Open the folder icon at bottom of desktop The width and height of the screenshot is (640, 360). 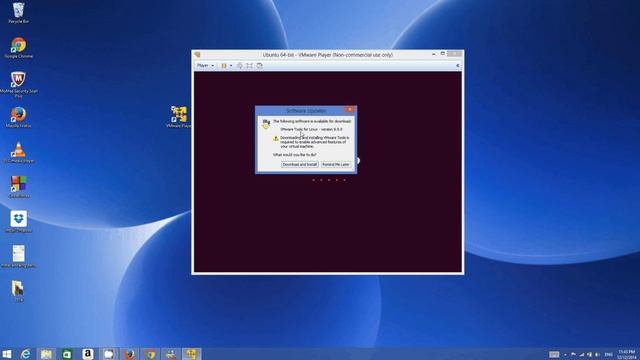tap(18, 291)
